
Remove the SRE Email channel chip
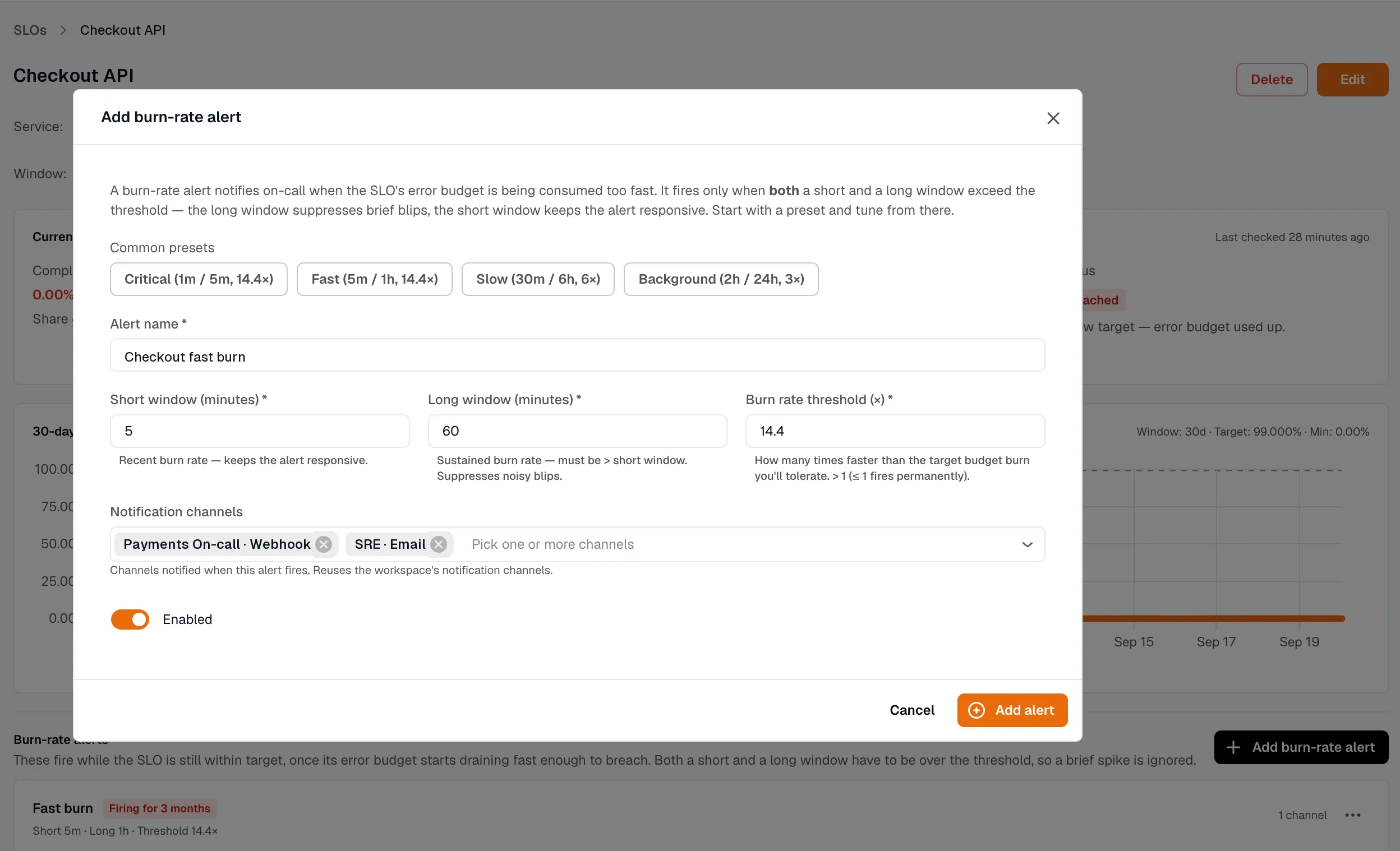tap(439, 544)
